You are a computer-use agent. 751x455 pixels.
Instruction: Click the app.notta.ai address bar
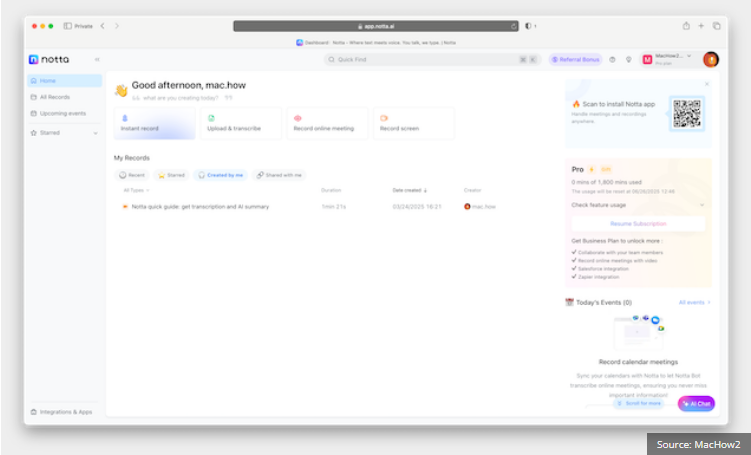(376, 26)
